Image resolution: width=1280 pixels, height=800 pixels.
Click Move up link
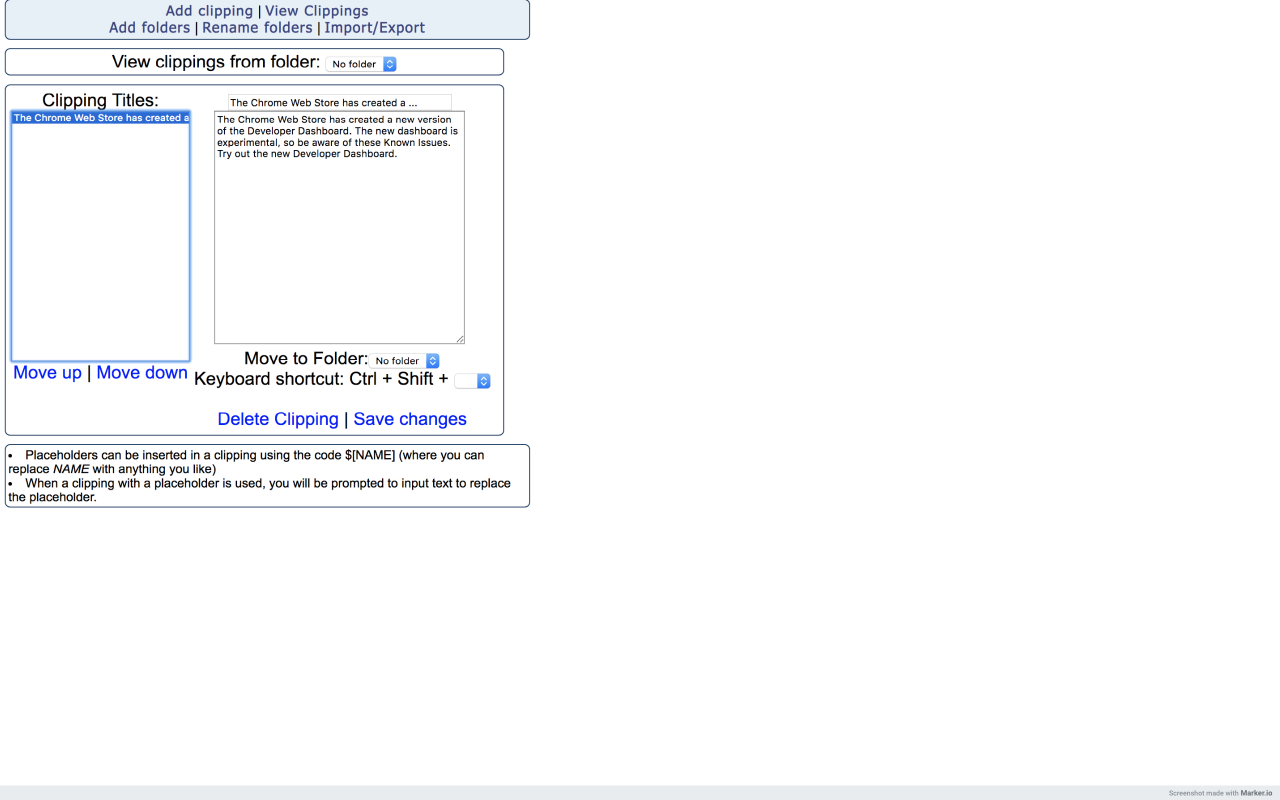tap(48, 373)
